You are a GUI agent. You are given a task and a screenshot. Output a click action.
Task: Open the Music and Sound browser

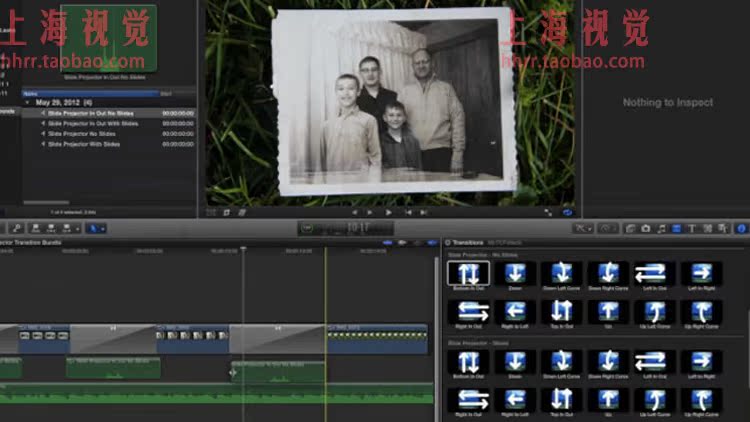point(661,229)
